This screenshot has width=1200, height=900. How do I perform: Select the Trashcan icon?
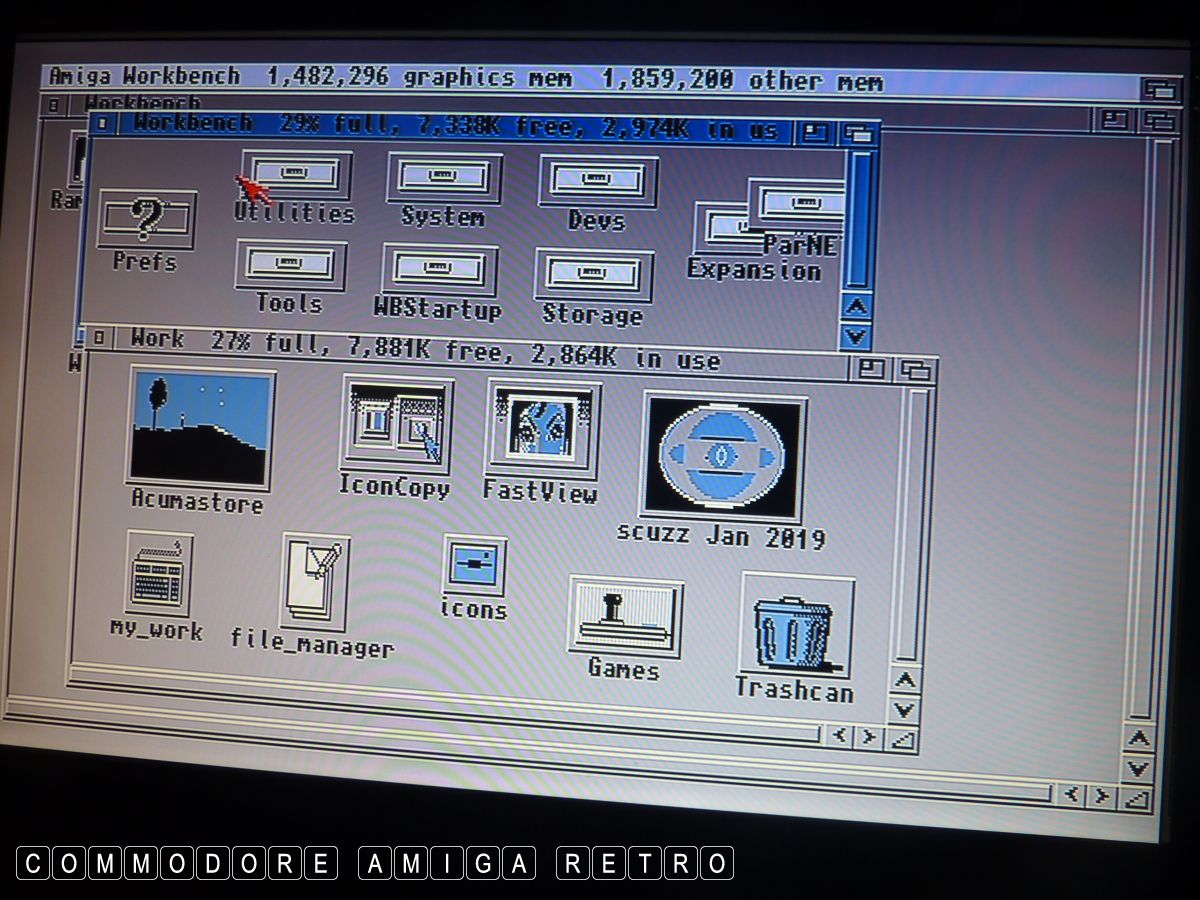click(796, 625)
